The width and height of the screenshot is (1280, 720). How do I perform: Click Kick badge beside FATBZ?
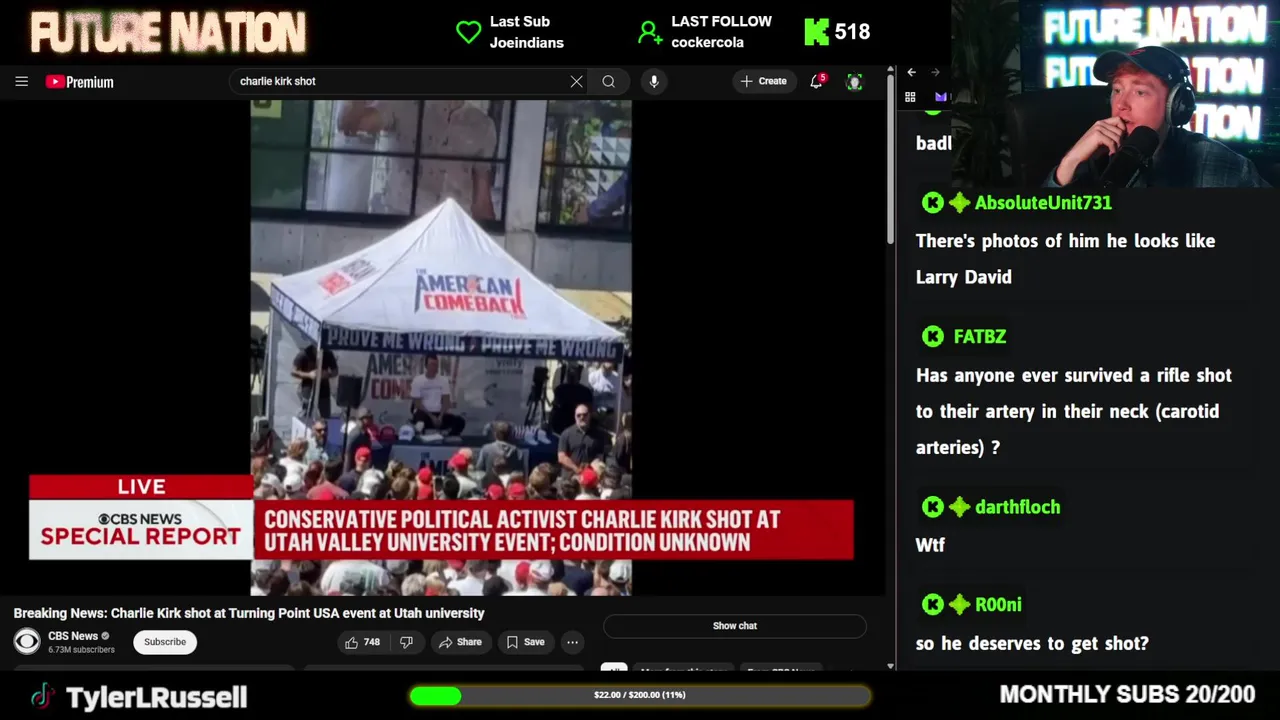[933, 337]
